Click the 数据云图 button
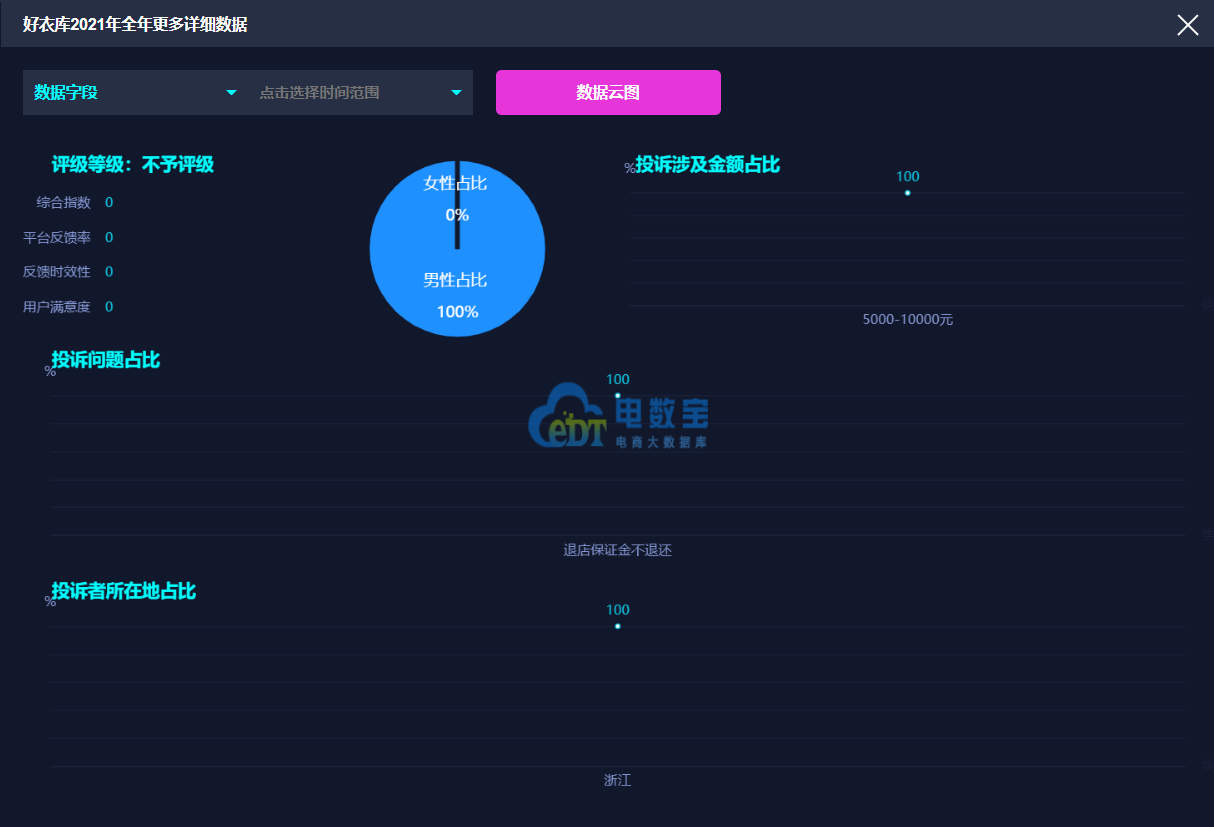Viewport: 1214px width, 827px height. [608, 92]
